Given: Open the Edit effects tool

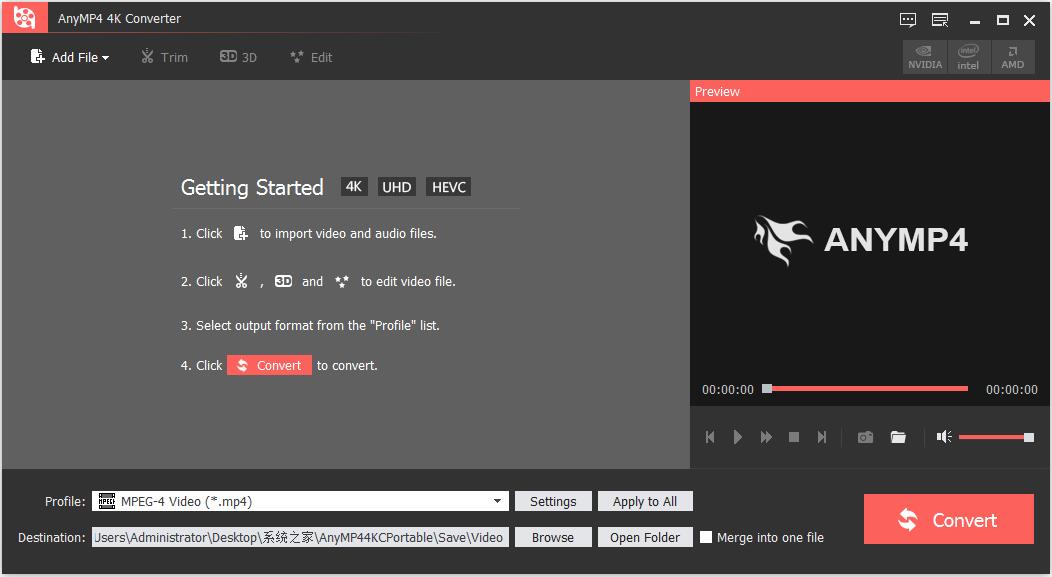Looking at the screenshot, I should tap(311, 57).
